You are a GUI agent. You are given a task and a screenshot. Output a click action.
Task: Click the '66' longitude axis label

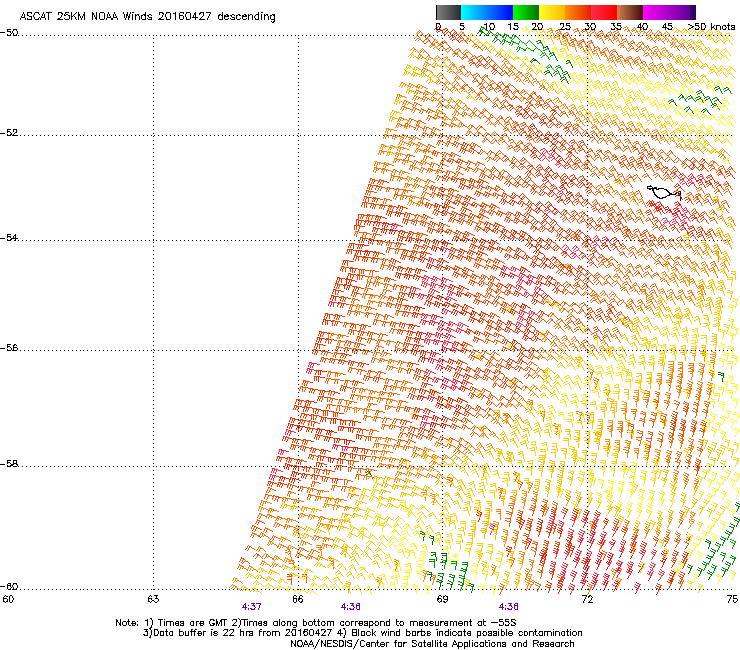(x=298, y=599)
